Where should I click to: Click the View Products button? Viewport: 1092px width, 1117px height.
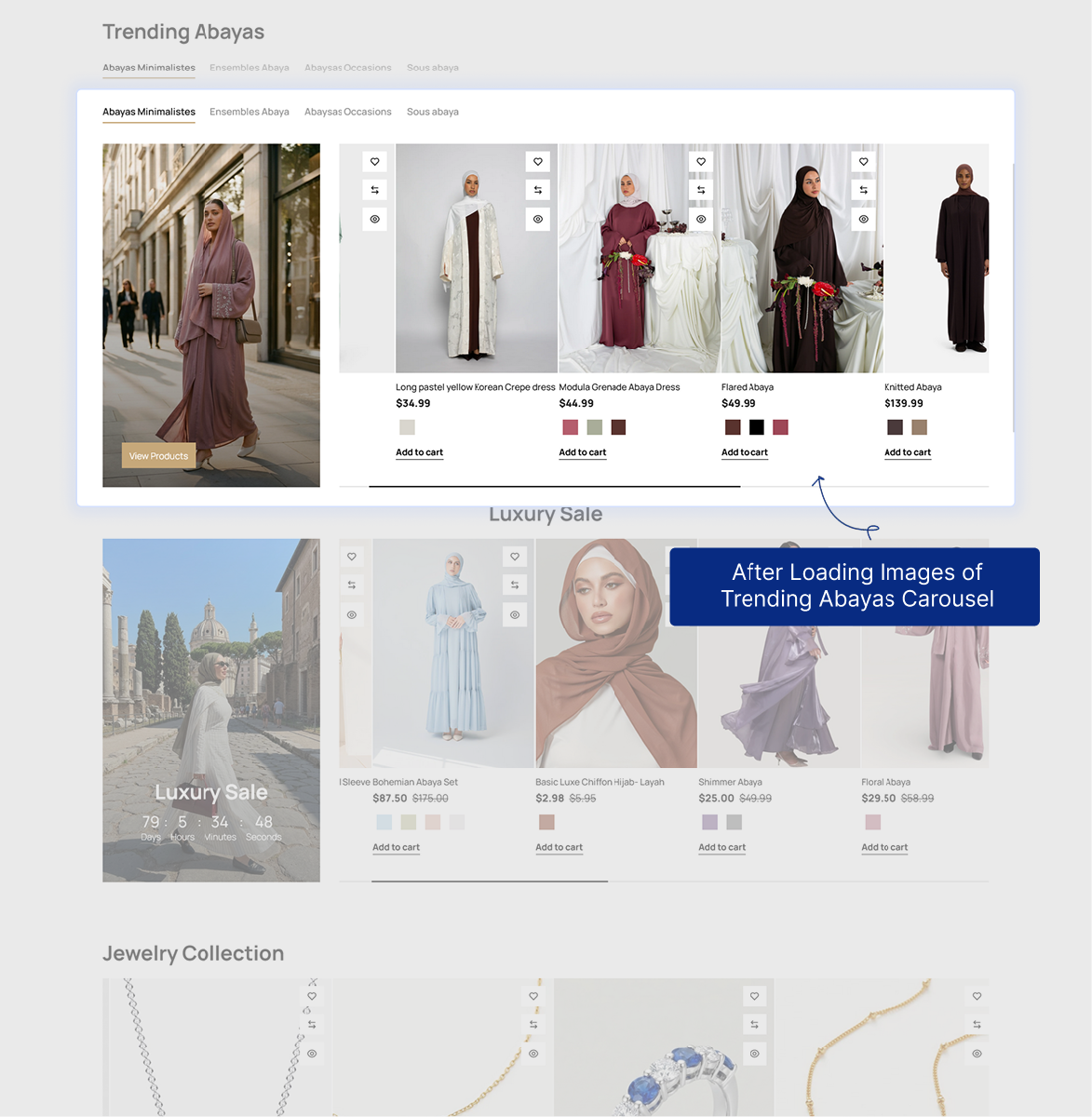(158, 456)
